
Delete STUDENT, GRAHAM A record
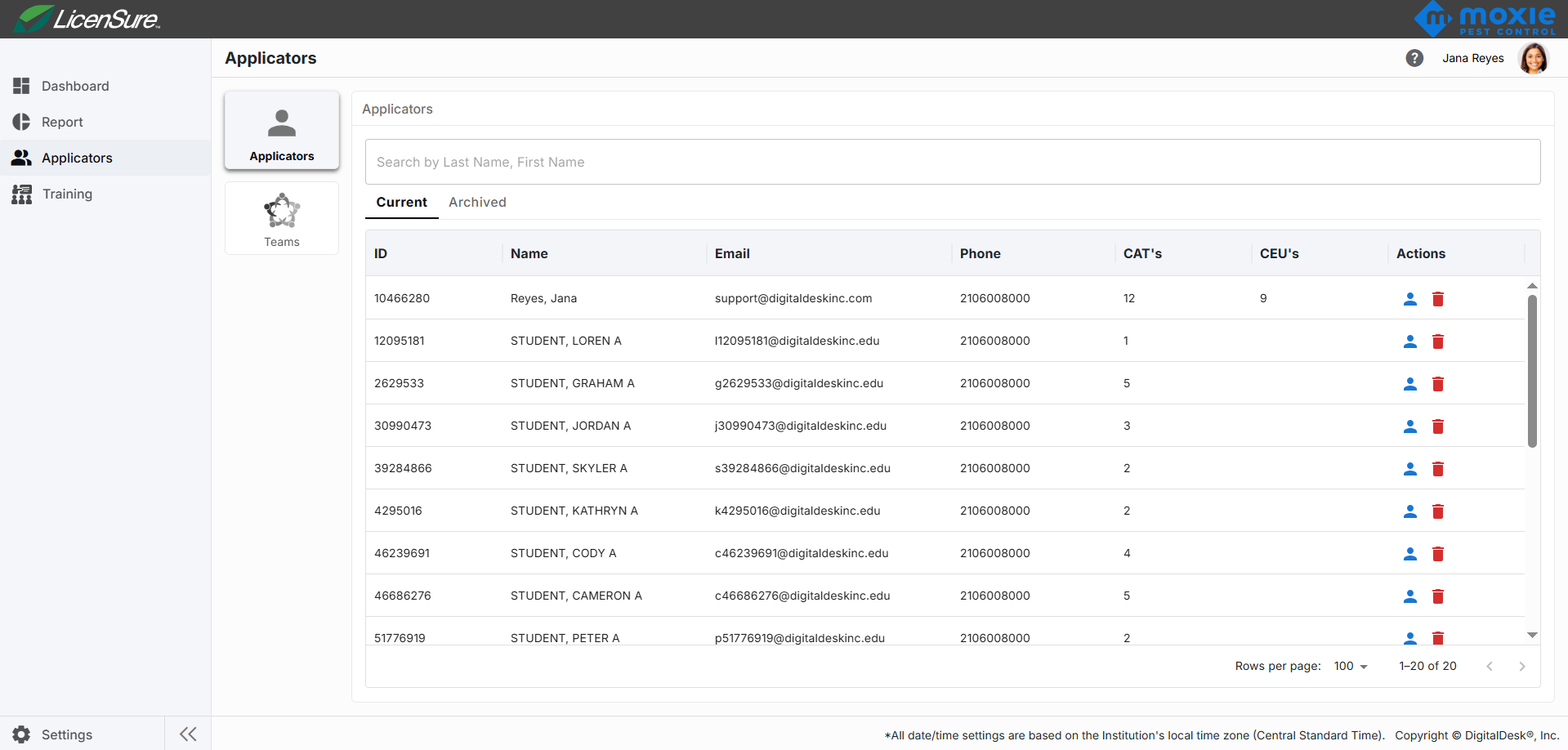[1438, 384]
